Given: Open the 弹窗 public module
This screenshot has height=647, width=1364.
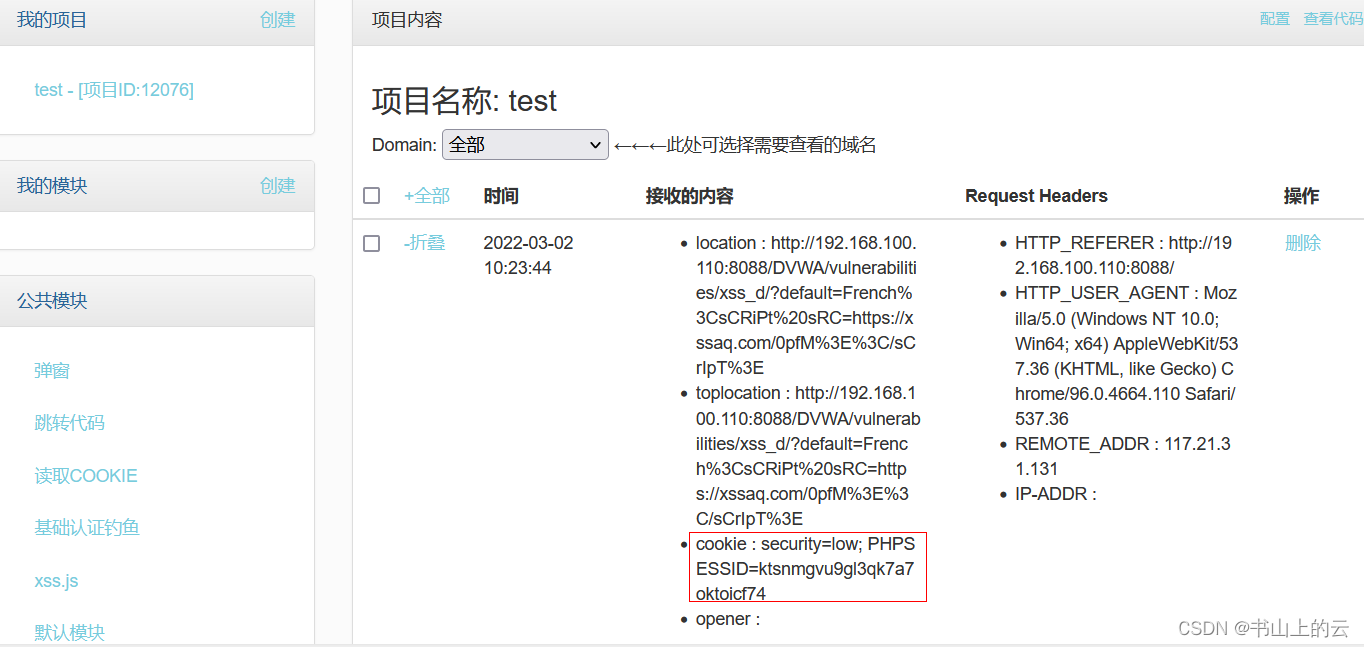Looking at the screenshot, I should pyautogui.click(x=52, y=371).
